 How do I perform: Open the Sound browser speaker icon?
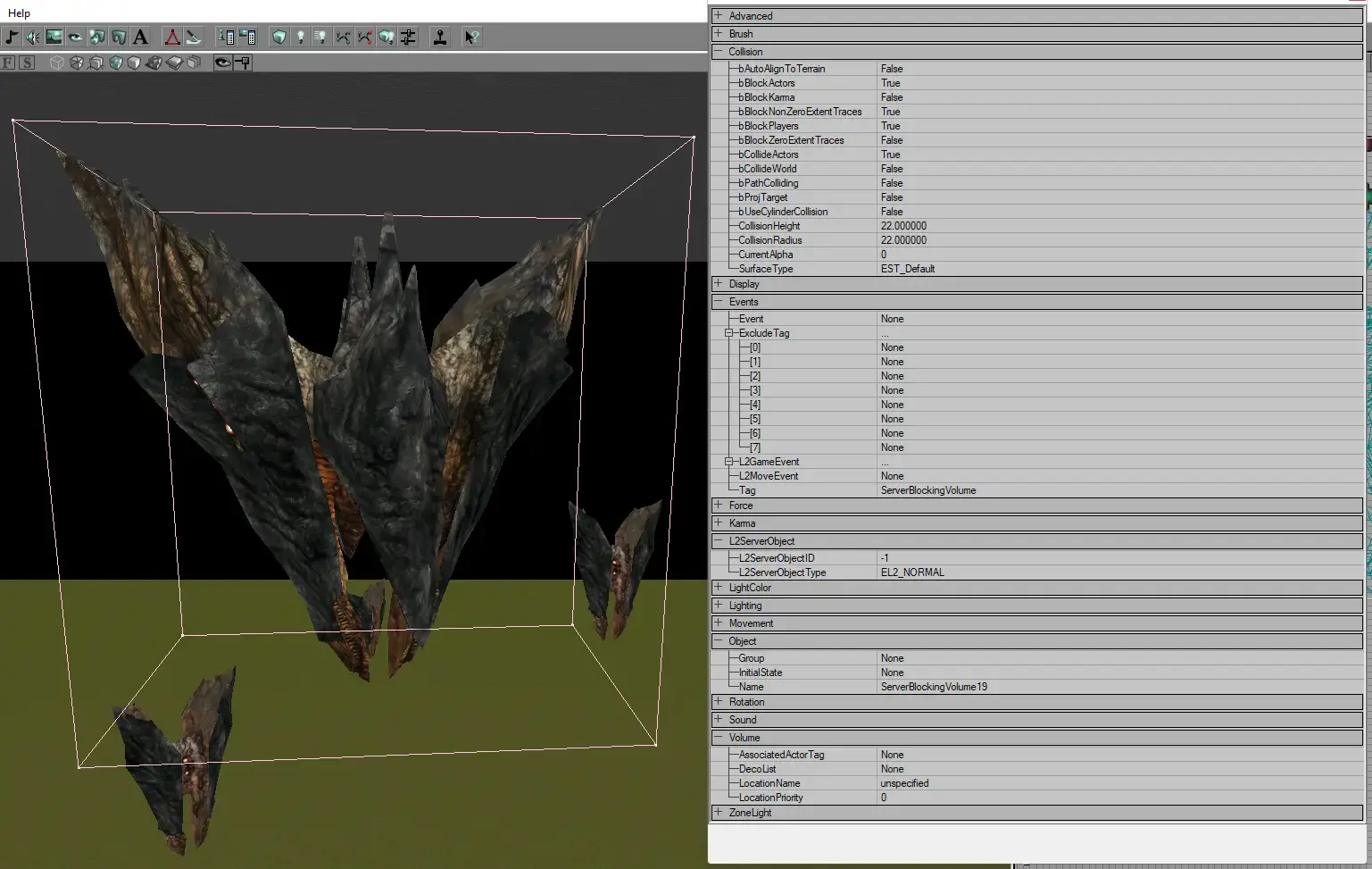point(33,37)
